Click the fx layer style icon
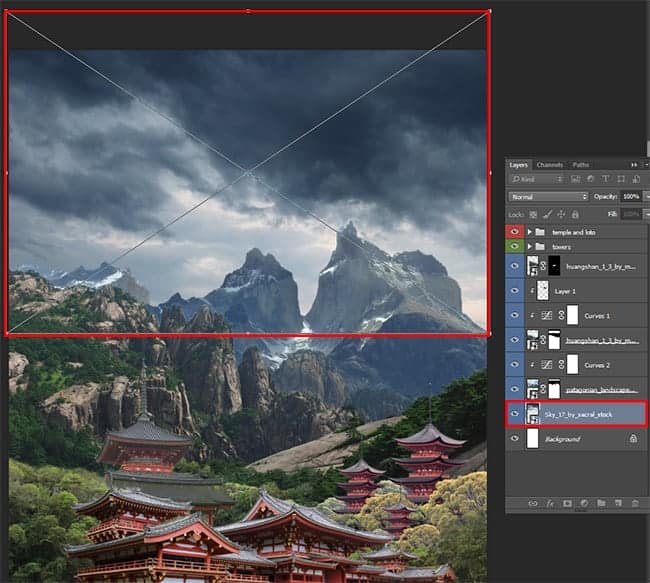Screen dimensions: 650x583 coord(550,503)
